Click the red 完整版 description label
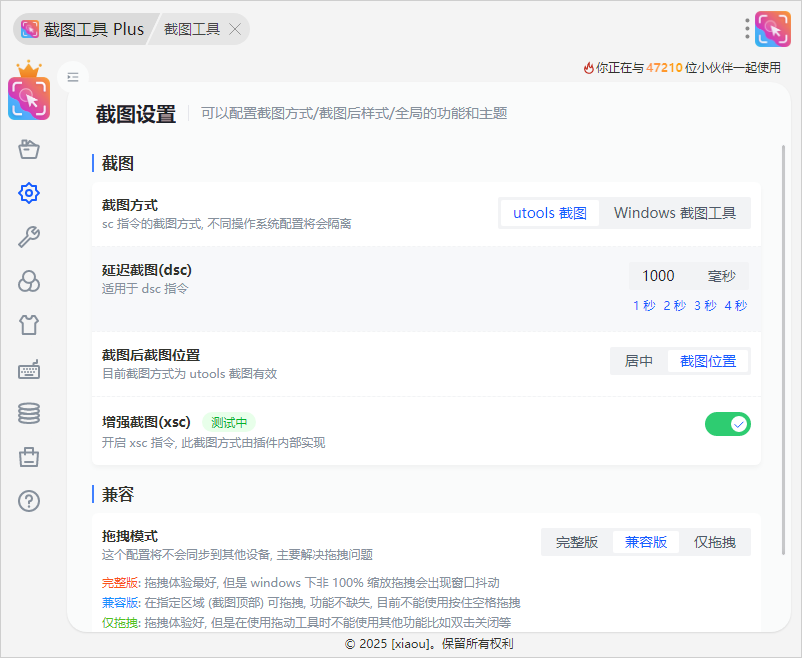 120,582
